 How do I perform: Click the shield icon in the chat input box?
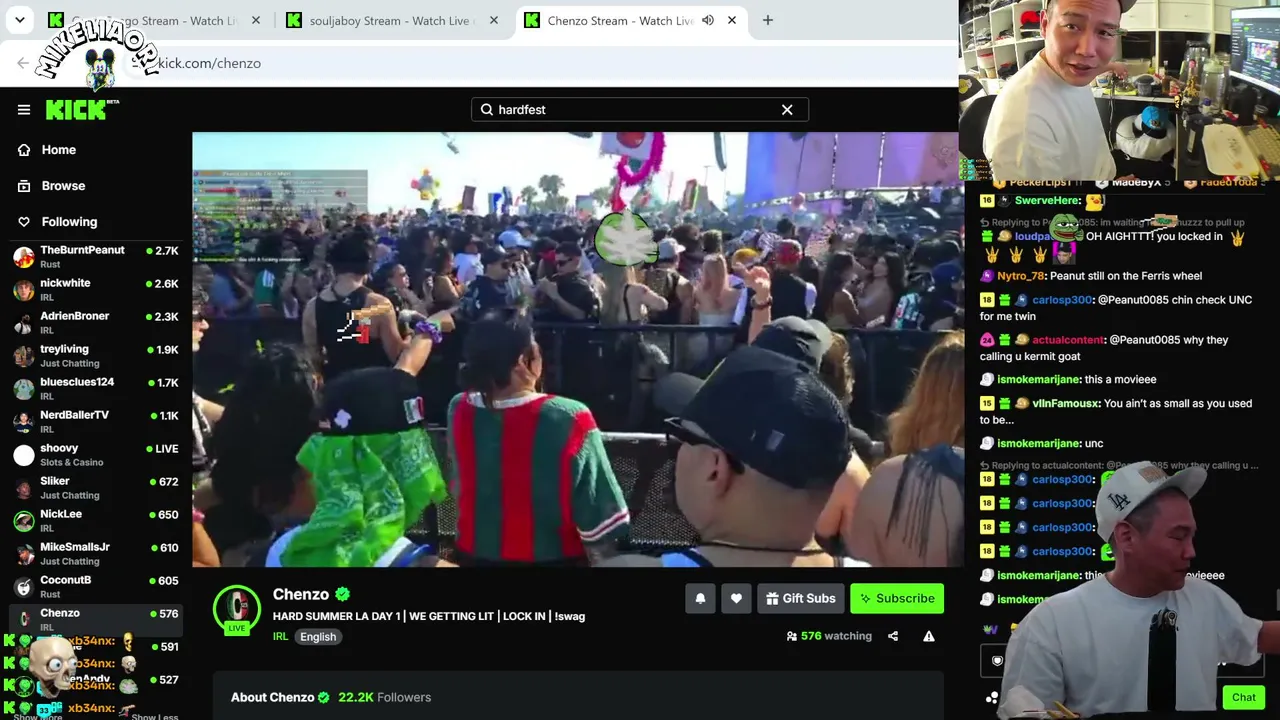997,661
